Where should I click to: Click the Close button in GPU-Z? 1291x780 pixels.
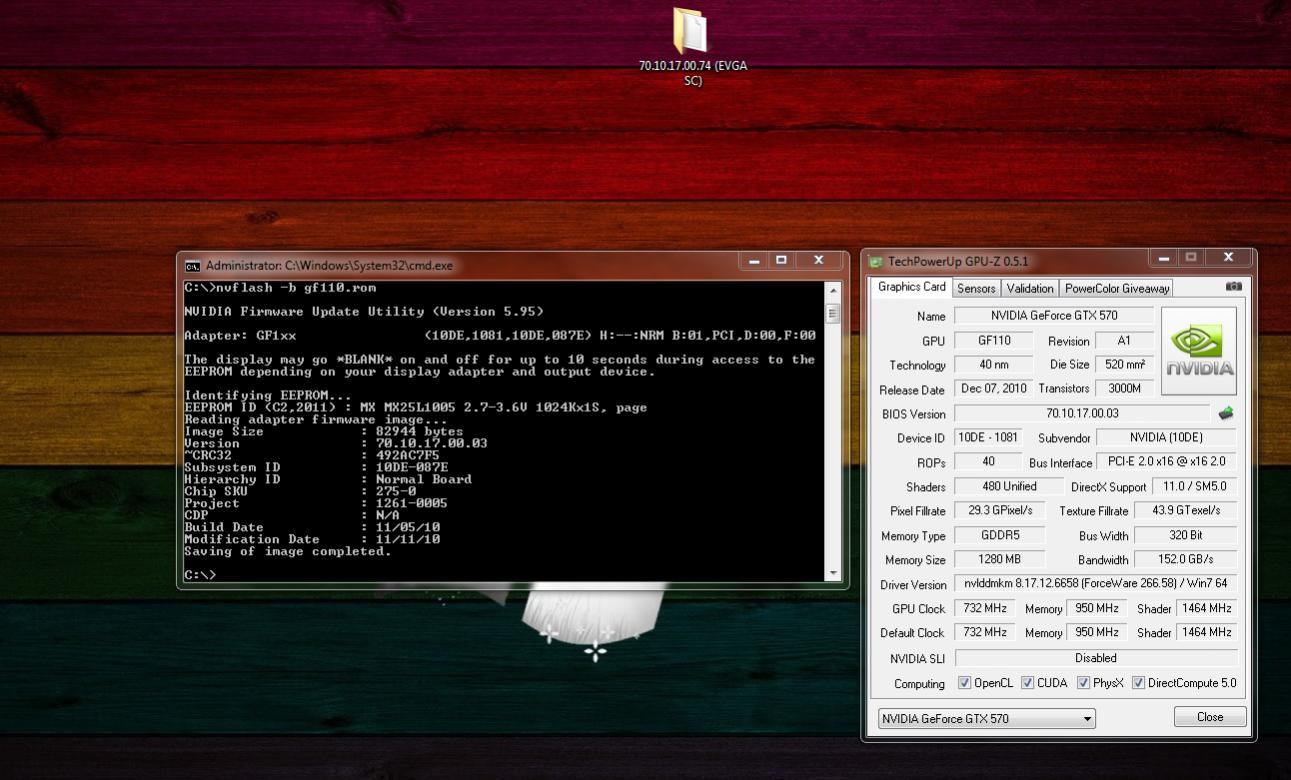1210,717
